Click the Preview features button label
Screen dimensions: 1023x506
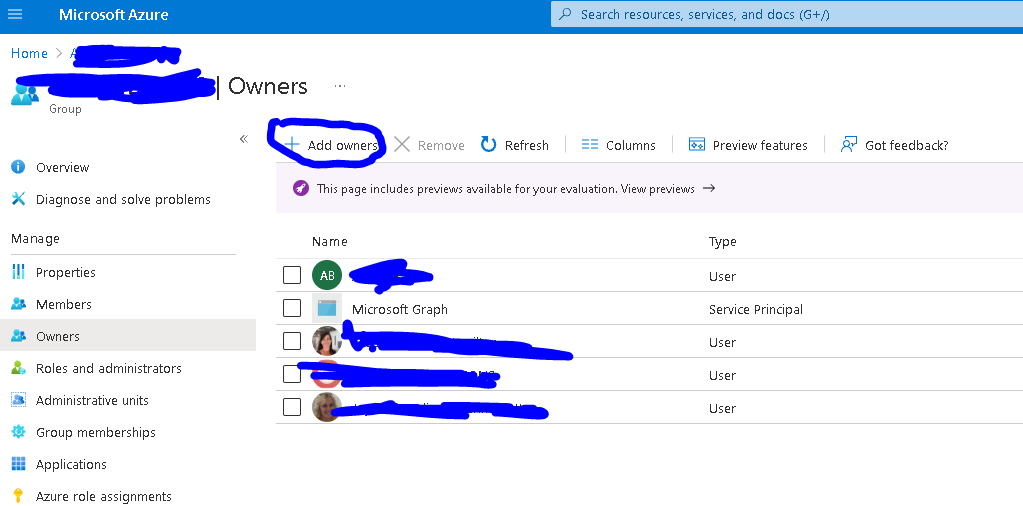tap(760, 145)
